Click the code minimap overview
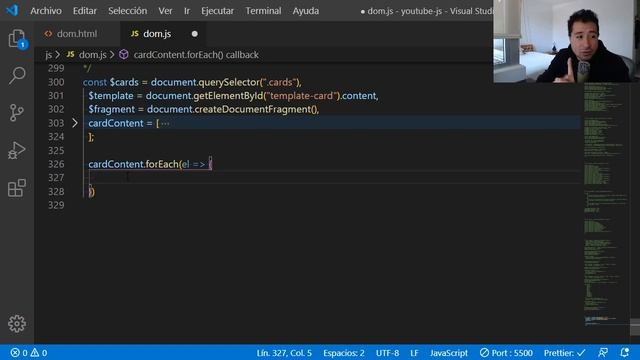The height and width of the screenshot is (360, 640). tap(606, 204)
